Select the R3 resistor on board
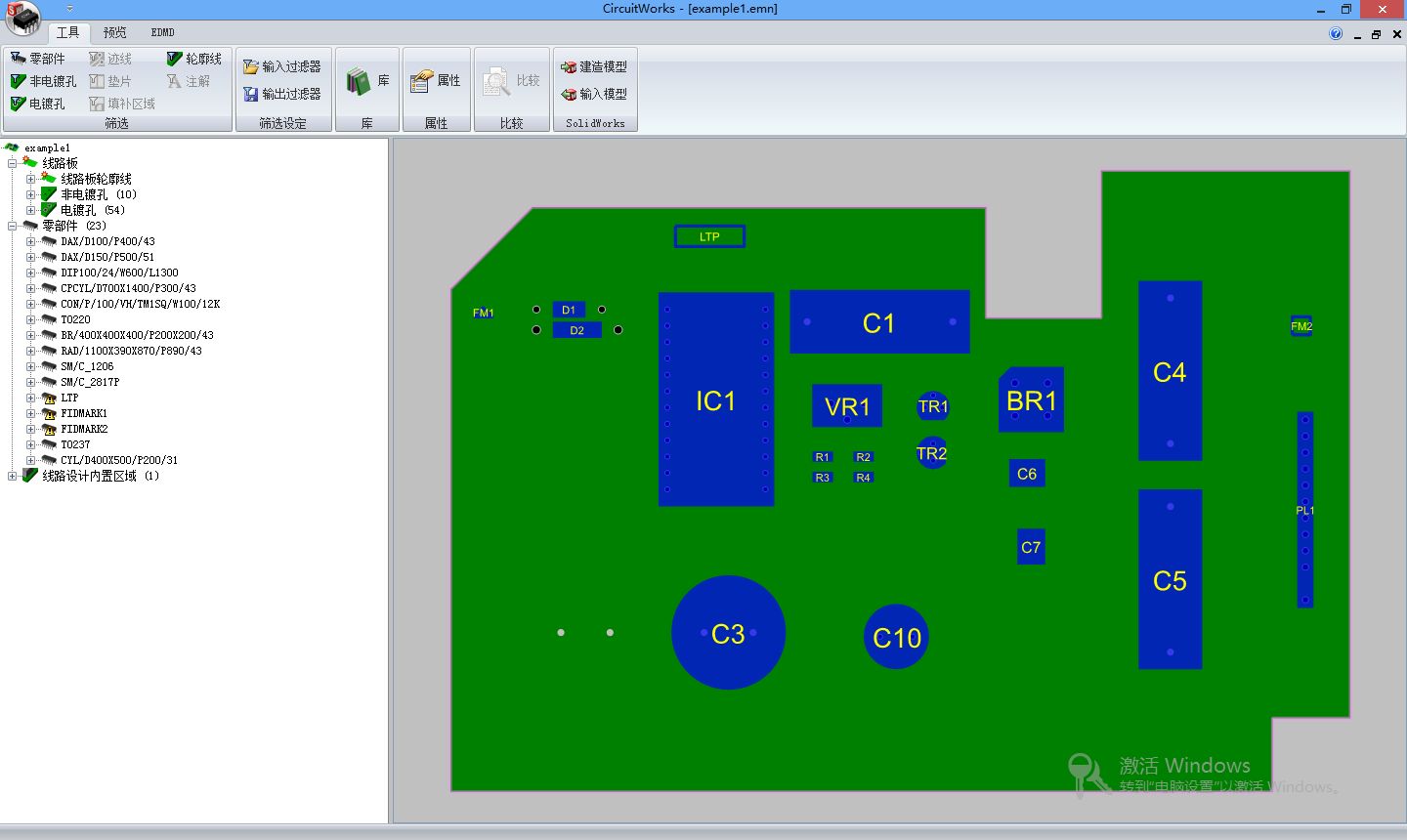The image size is (1407, 840). click(x=823, y=478)
